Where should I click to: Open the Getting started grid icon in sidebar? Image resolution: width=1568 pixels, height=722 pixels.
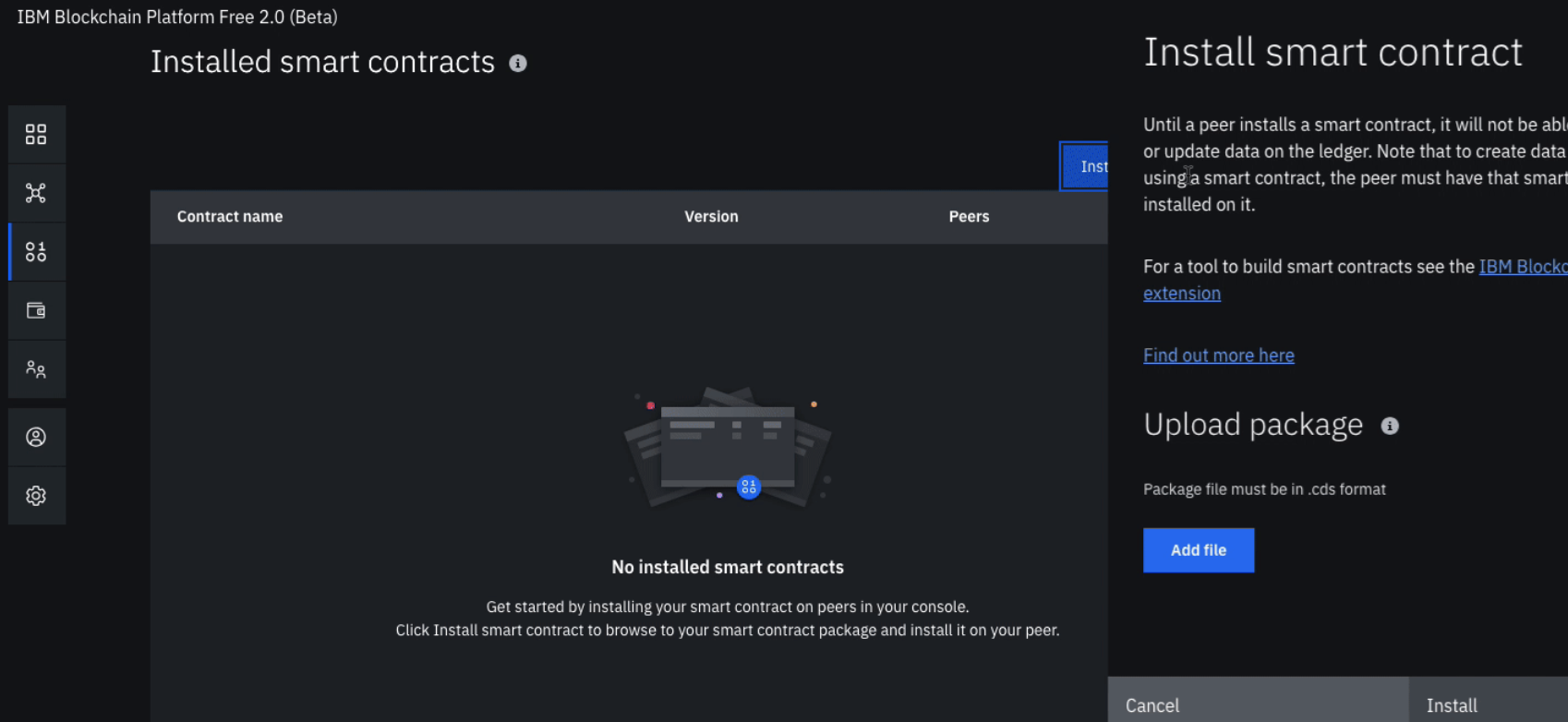tap(36, 135)
